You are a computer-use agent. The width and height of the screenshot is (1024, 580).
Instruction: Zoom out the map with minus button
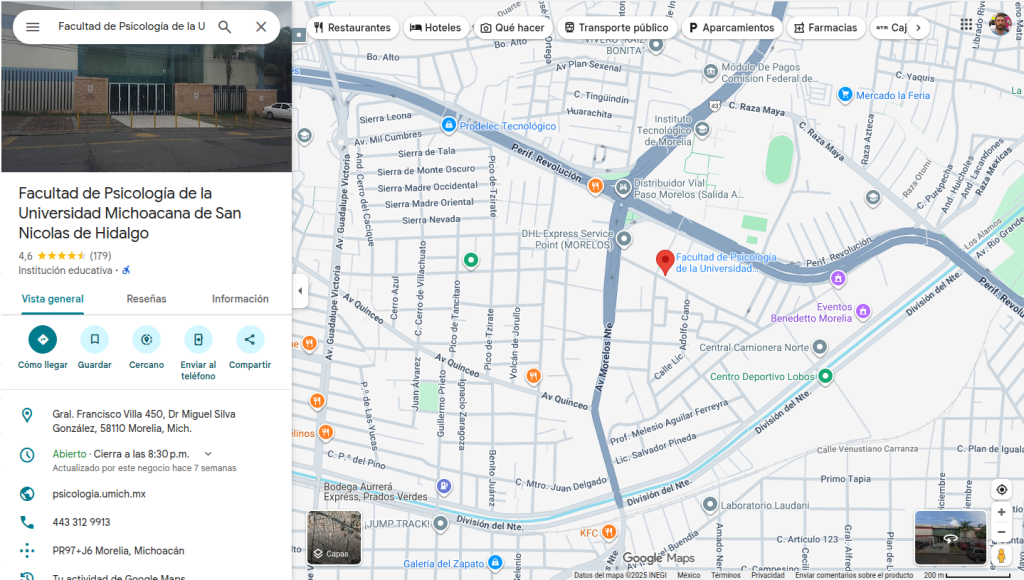point(1001,532)
